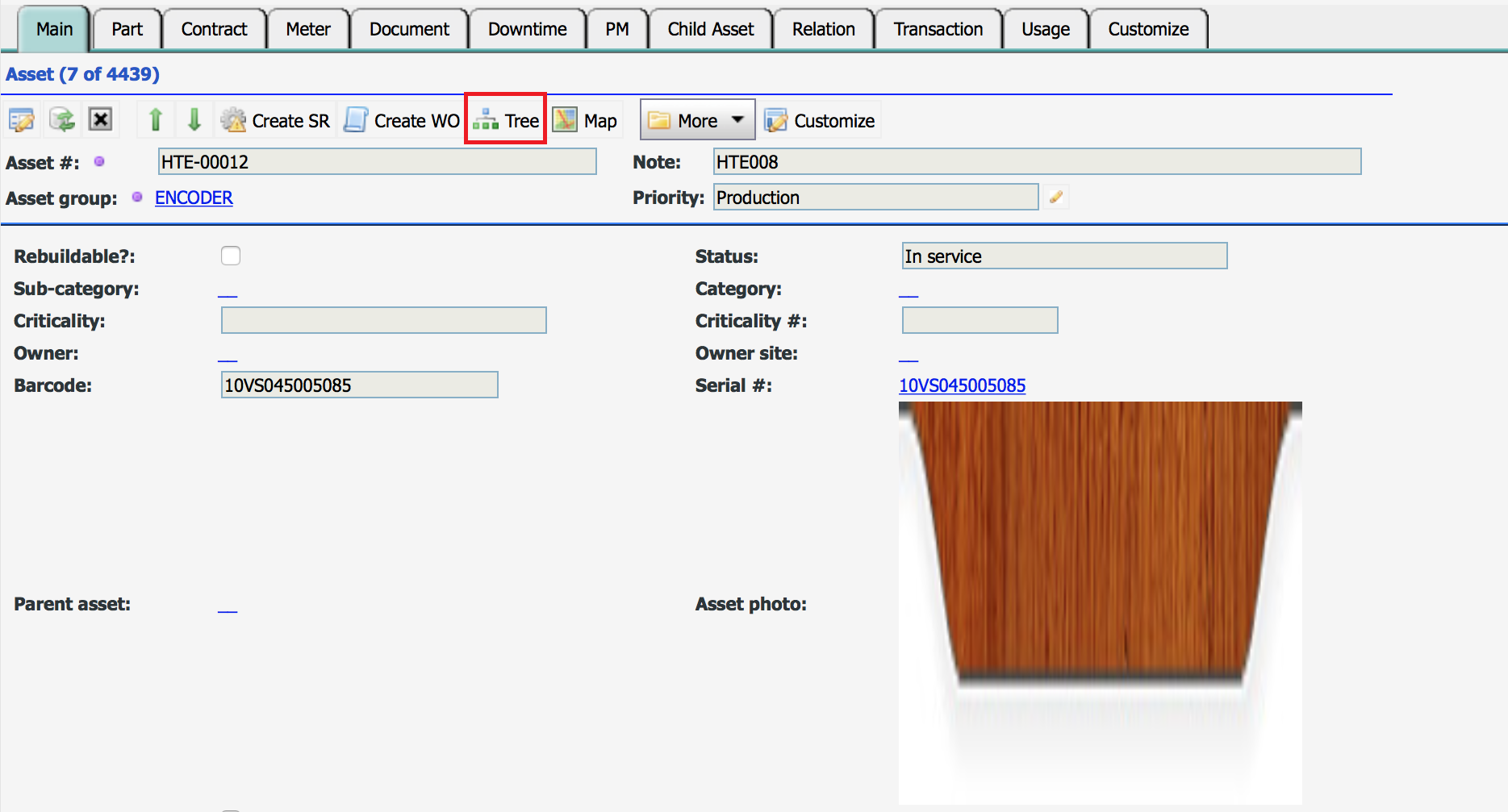Image resolution: width=1508 pixels, height=812 pixels.
Task: Click the black X close icon
Action: pyautogui.click(x=100, y=120)
